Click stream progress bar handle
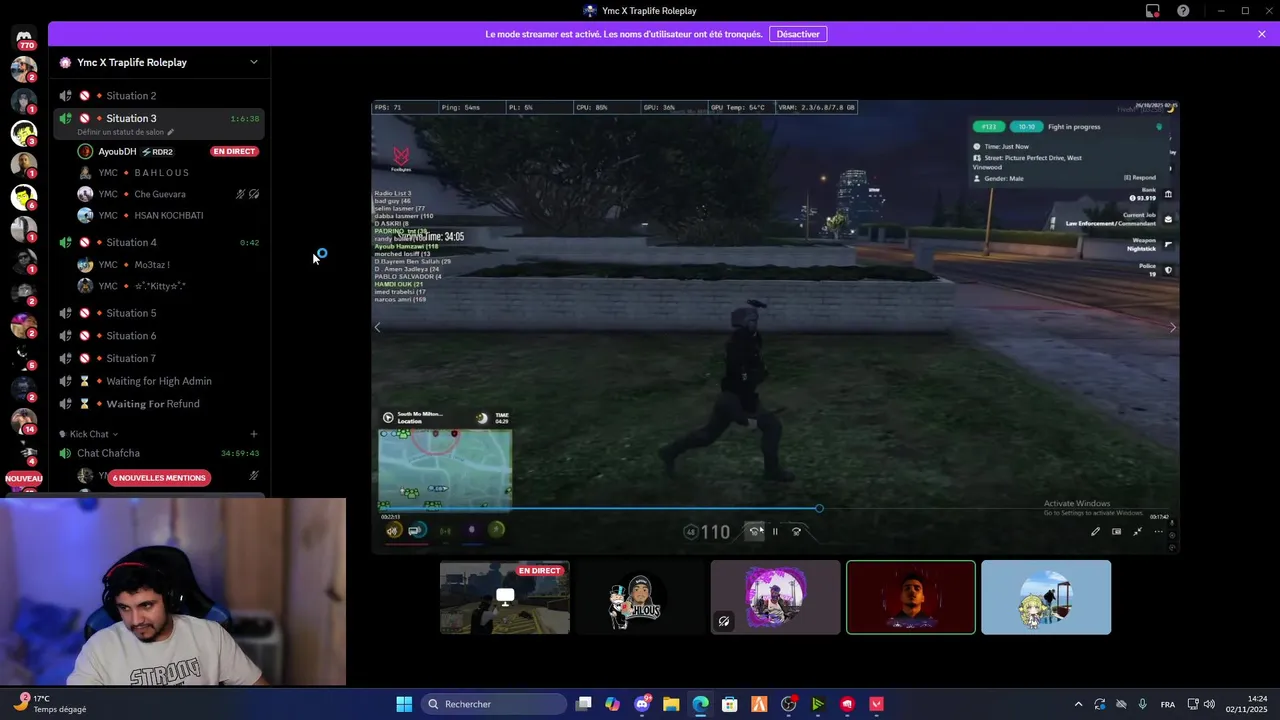Viewport: 1280px width, 720px height. click(819, 509)
